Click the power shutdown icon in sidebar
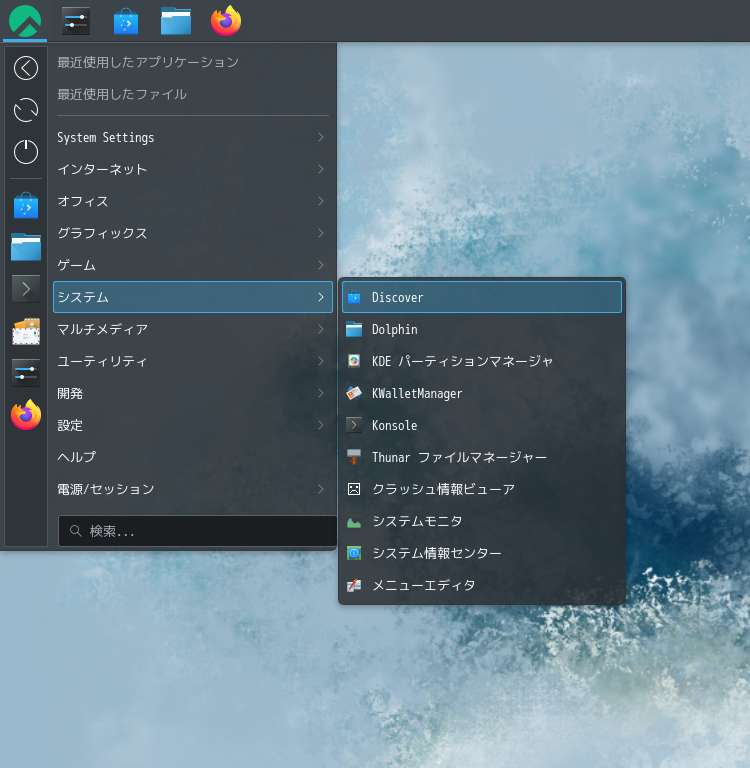 pyautogui.click(x=26, y=151)
